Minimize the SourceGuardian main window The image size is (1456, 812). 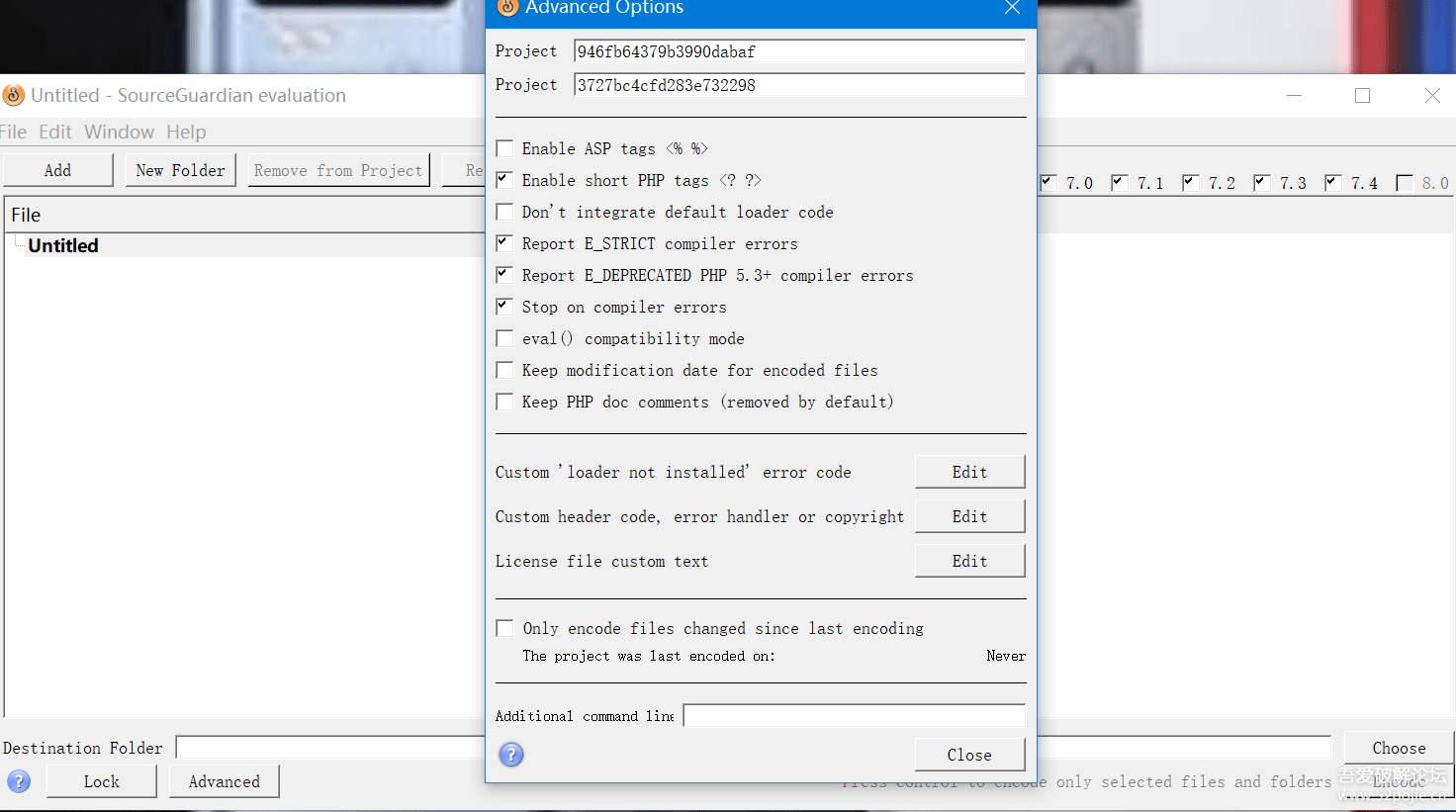tap(1294, 95)
